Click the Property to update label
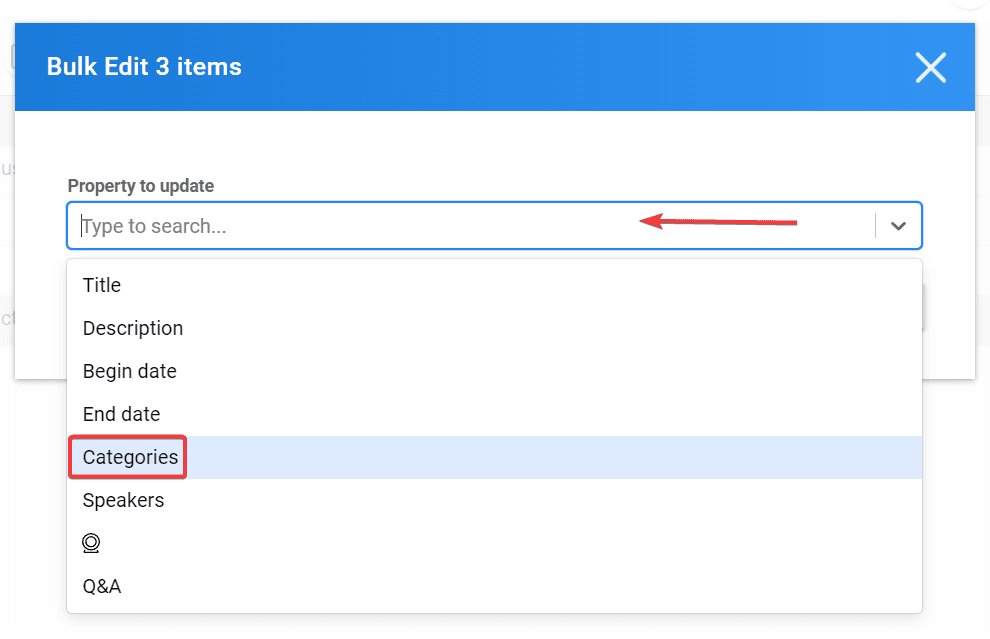Image resolution: width=990 pixels, height=639 pixels. coord(141,186)
